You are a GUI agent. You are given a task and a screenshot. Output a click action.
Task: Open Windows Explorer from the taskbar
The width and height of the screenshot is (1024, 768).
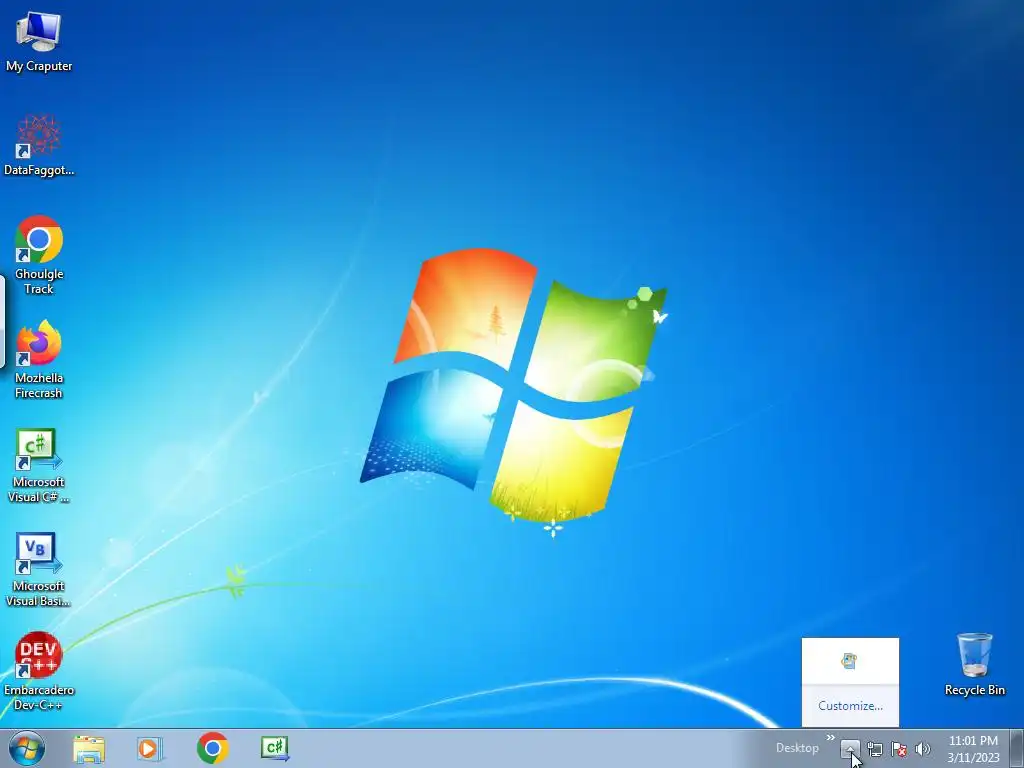tap(88, 748)
